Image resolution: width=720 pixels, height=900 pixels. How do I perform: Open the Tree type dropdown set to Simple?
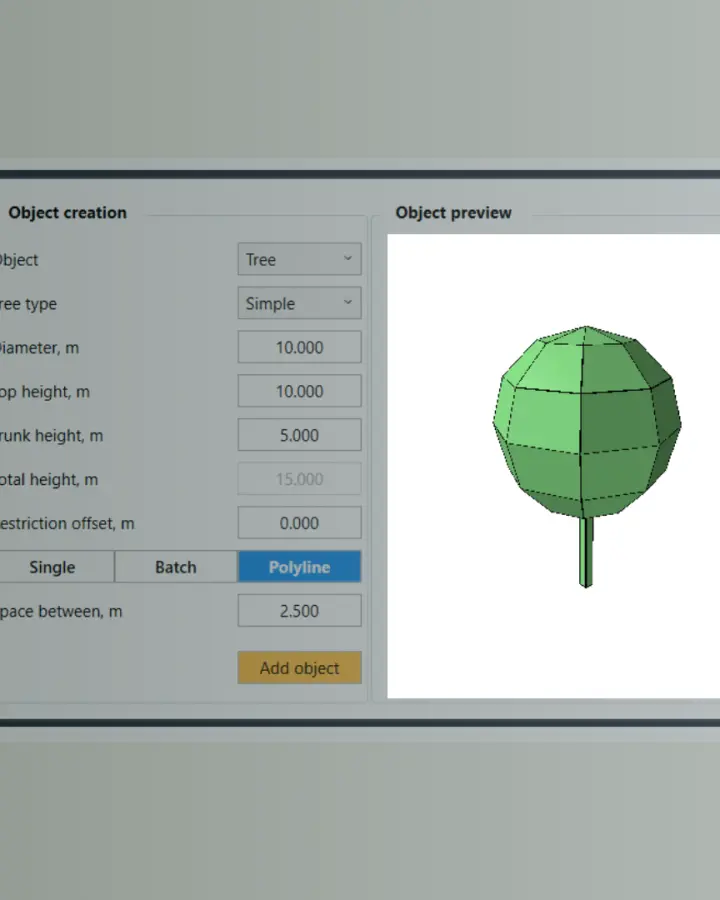(299, 303)
